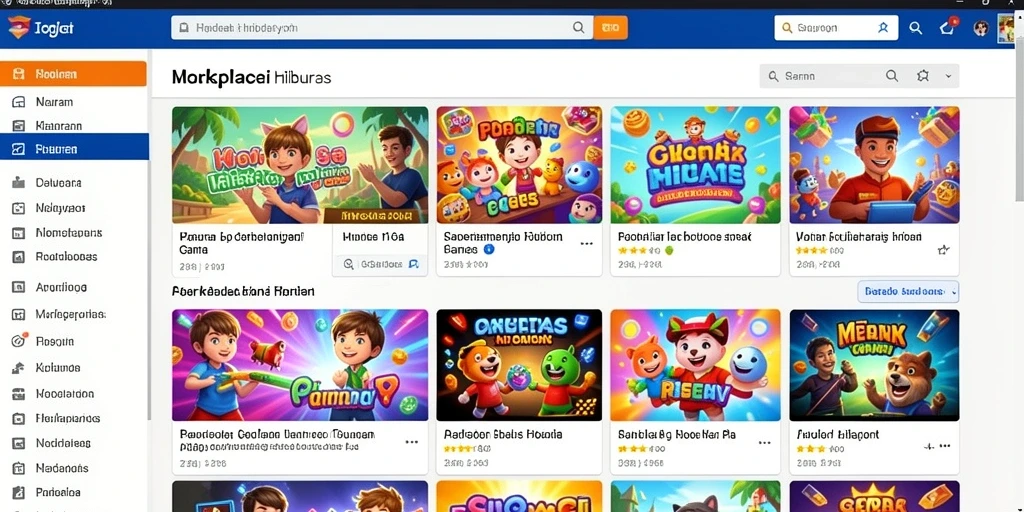1024x512 pixels.
Task: Click the Rootdooaos sidebar icon
Action: pyautogui.click(x=19, y=257)
